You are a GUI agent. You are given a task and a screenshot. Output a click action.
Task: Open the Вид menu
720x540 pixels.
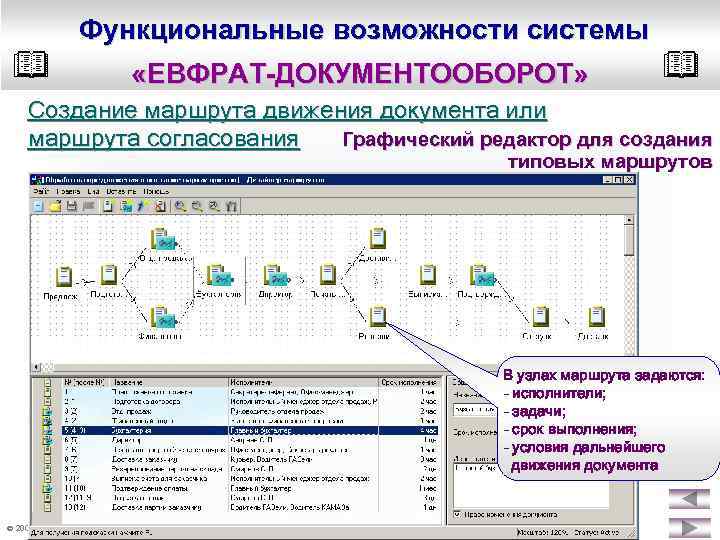coord(94,191)
